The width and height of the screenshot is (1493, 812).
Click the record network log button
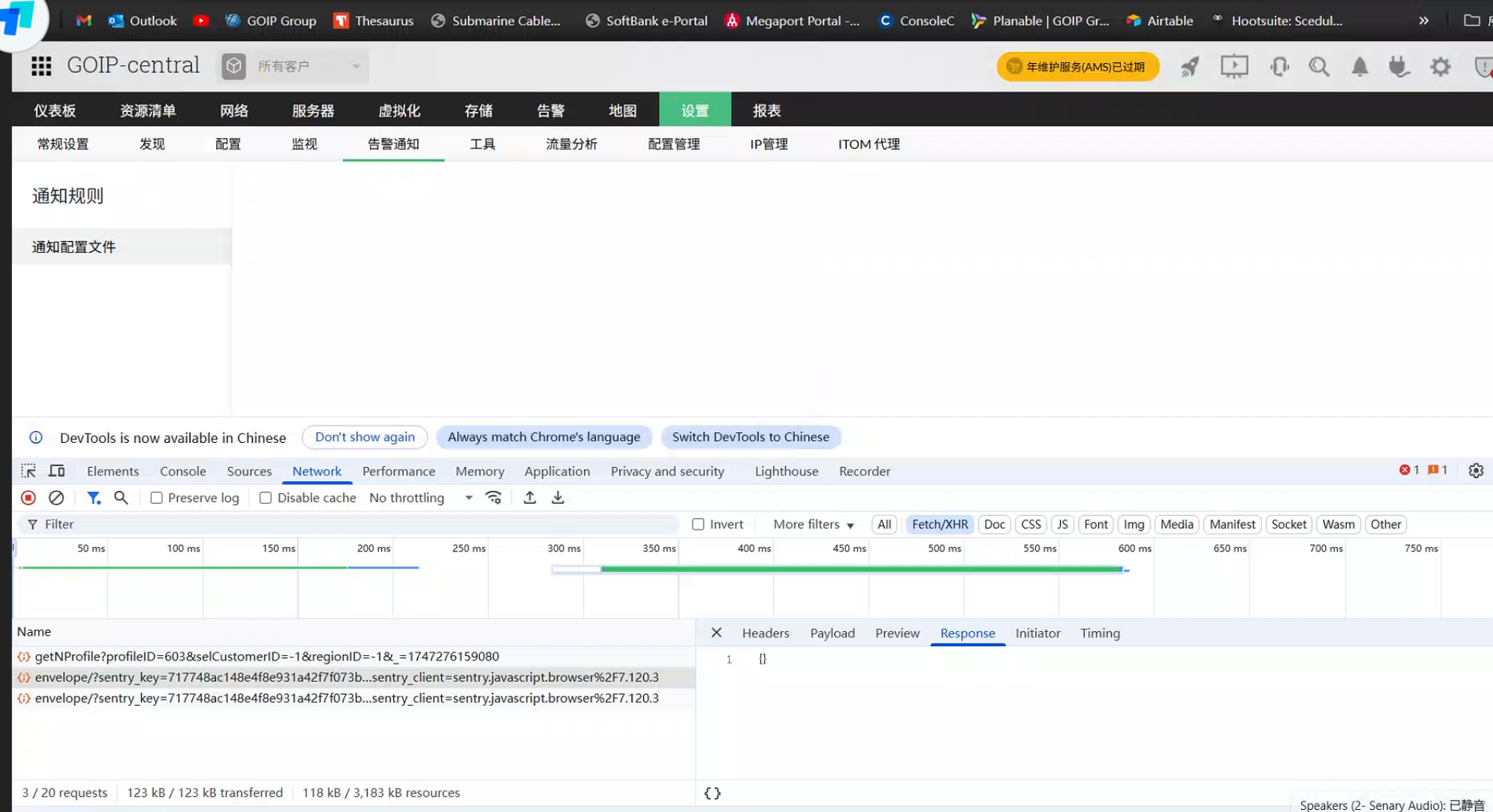[x=28, y=498]
